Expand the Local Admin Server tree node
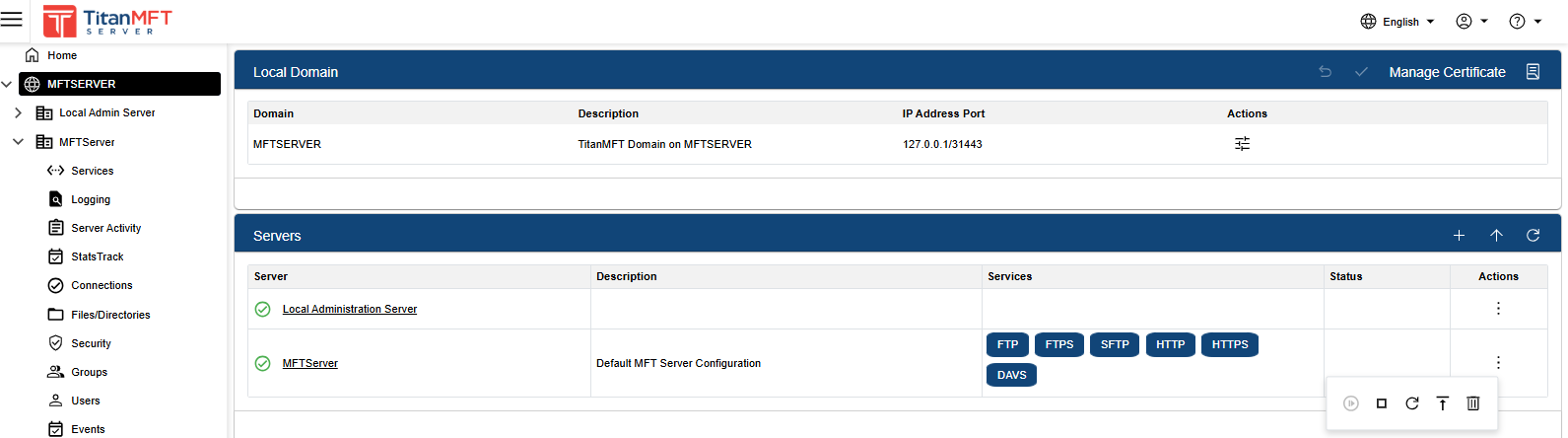Image resolution: width=1568 pixels, height=438 pixels. 18,113
